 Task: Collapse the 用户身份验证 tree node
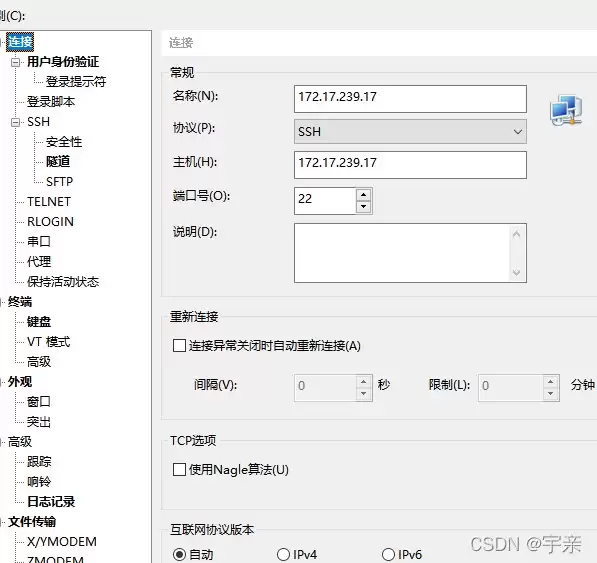click(16, 62)
